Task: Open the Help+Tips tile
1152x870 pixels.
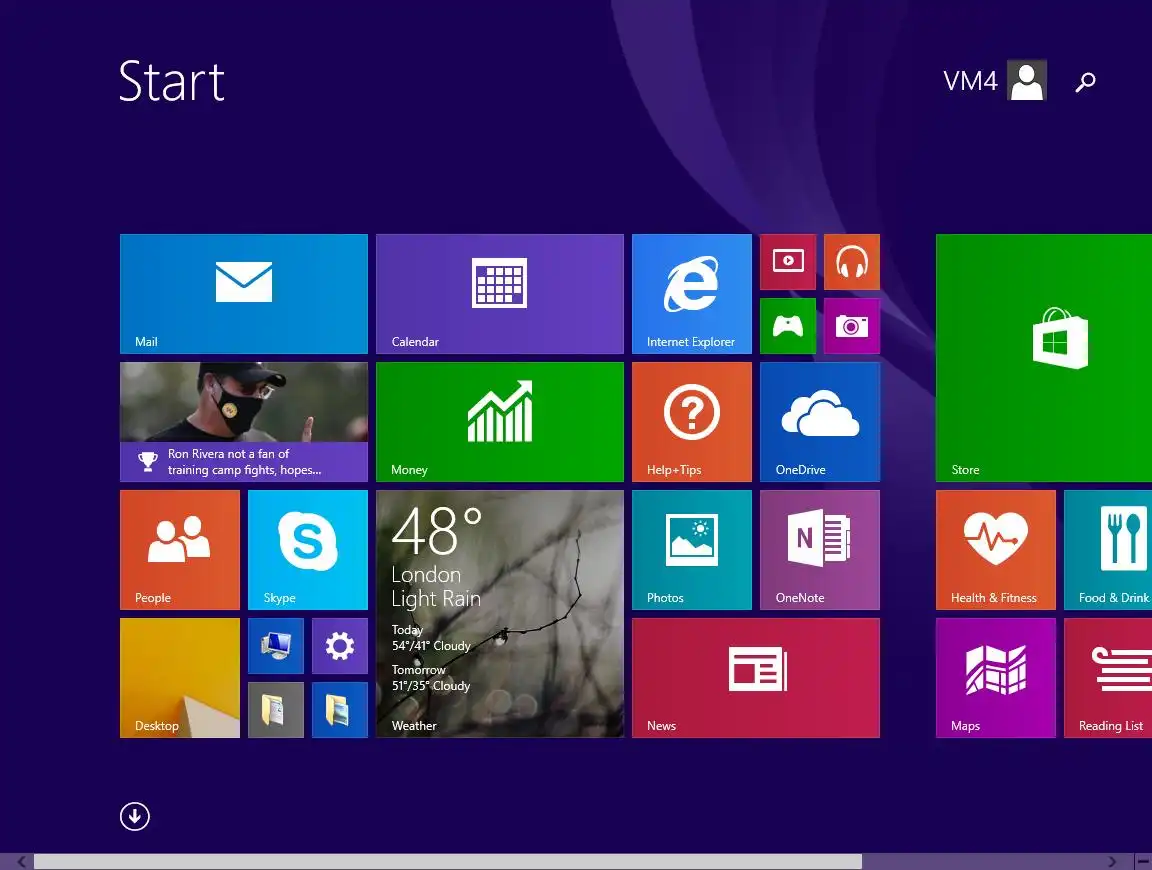Action: 691,422
